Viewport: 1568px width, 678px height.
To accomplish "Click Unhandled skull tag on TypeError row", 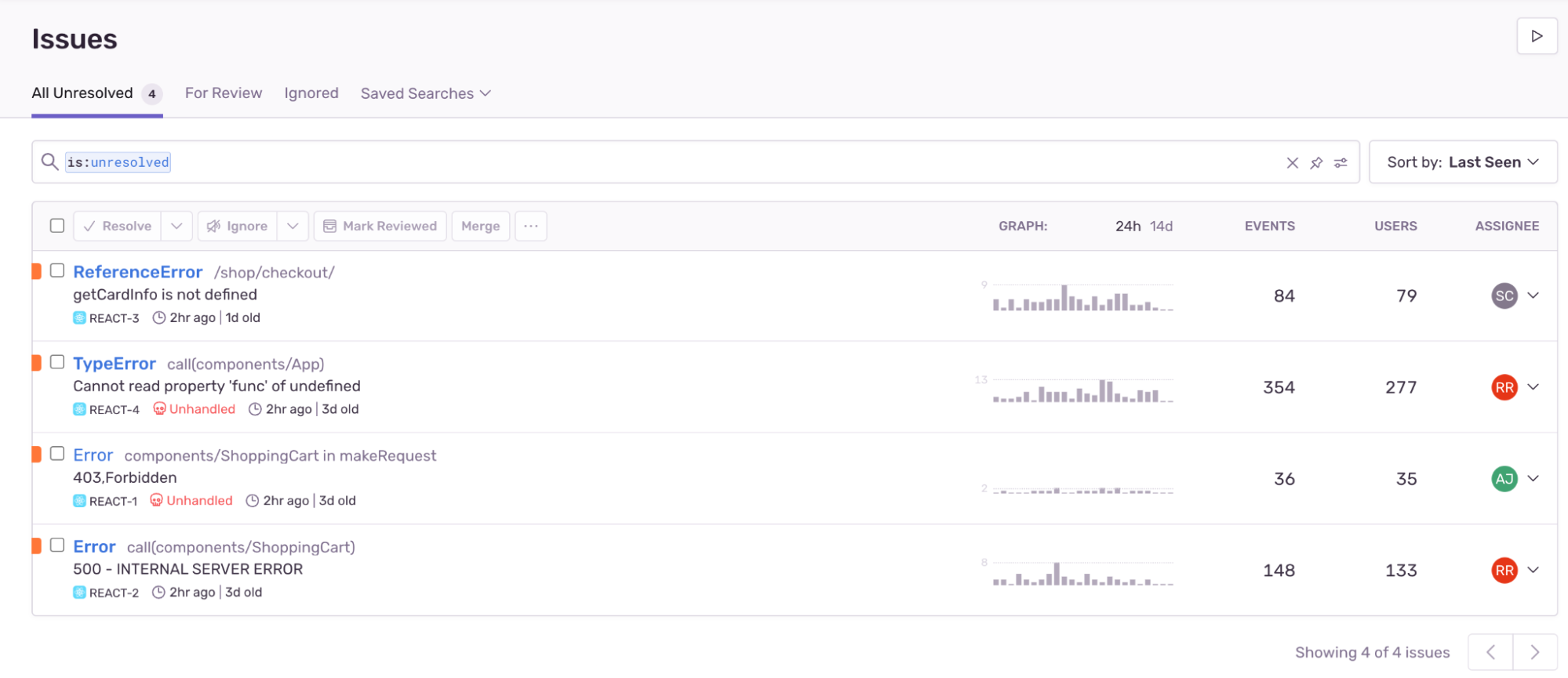I will point(194,409).
